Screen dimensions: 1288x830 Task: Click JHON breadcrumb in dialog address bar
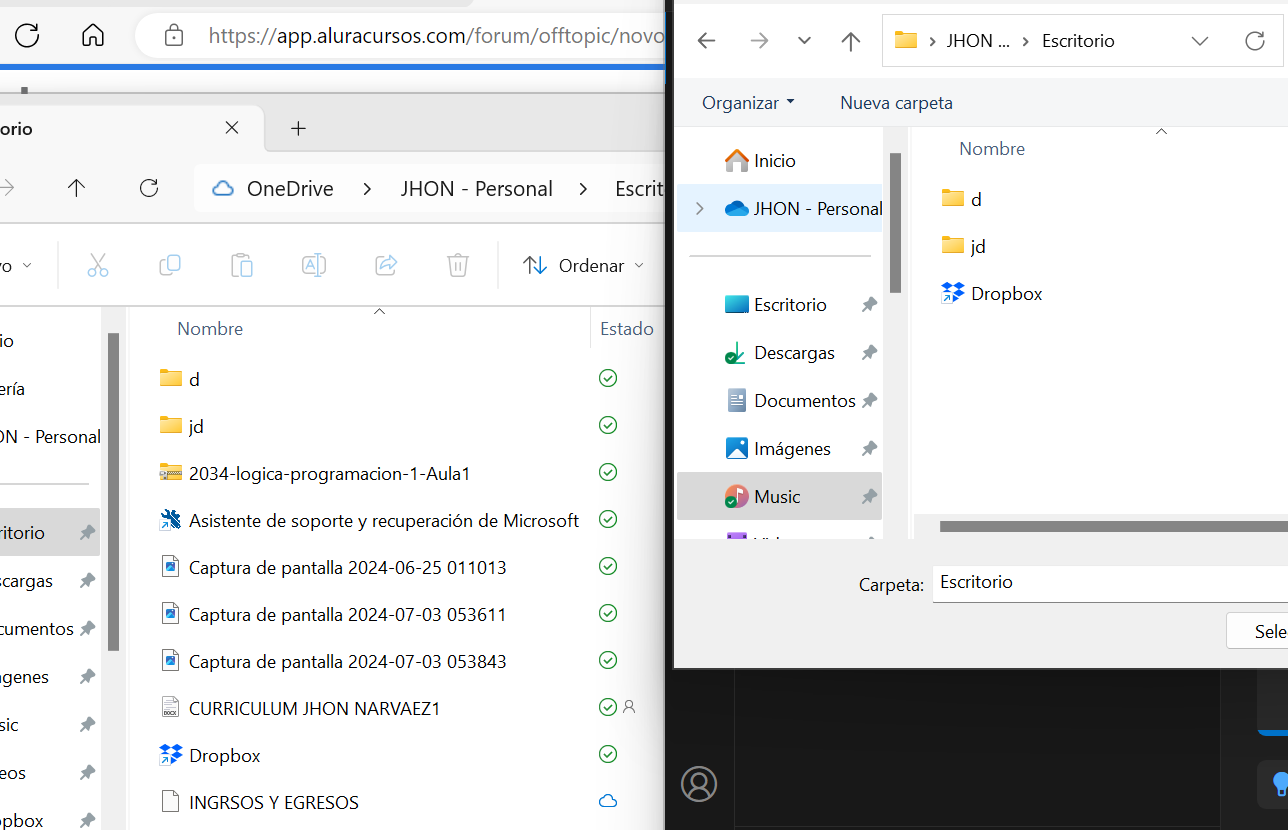click(x=976, y=41)
